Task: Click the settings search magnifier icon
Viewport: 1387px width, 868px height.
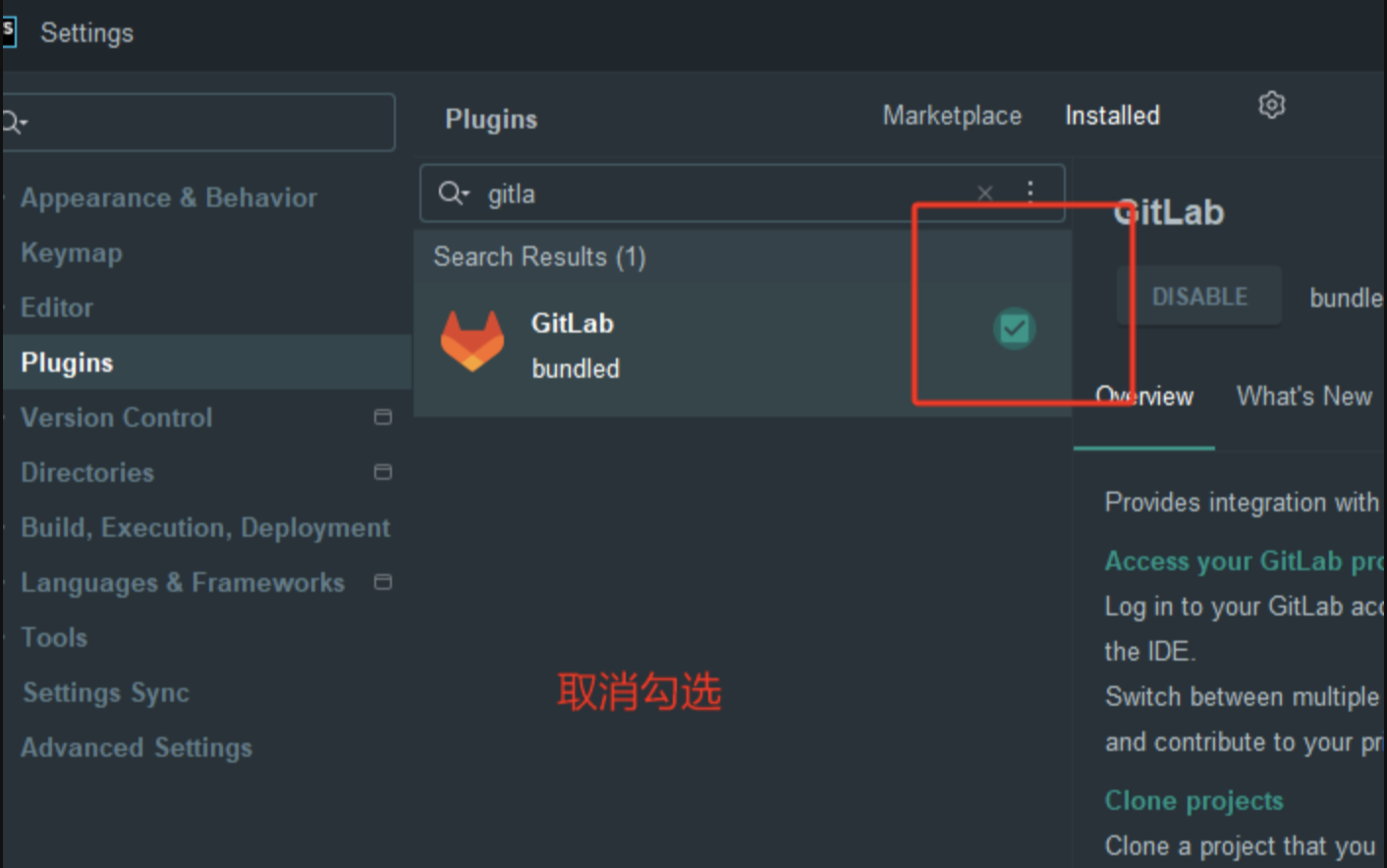Action: click(14, 123)
